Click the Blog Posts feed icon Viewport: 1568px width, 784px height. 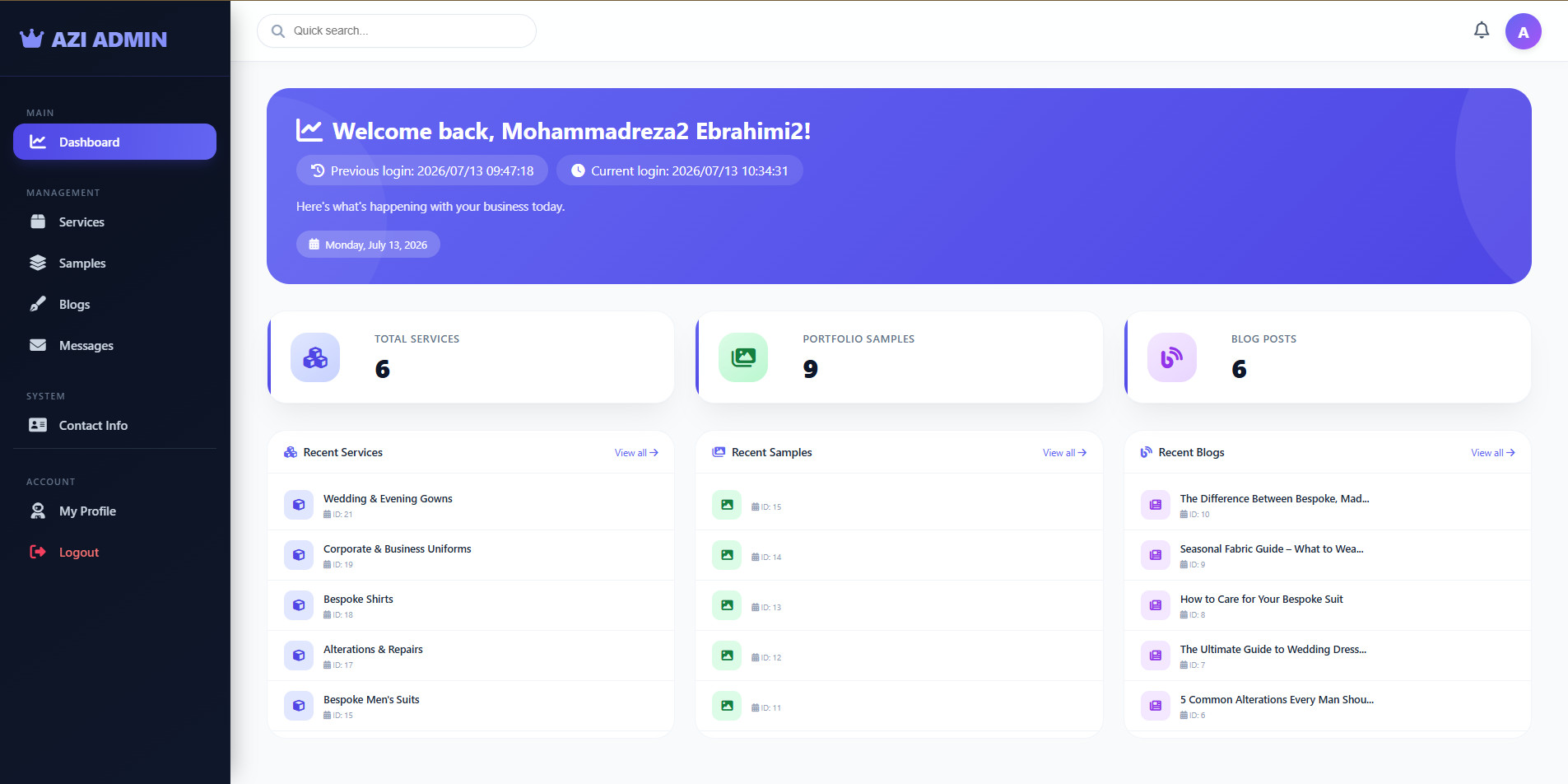click(x=1171, y=357)
